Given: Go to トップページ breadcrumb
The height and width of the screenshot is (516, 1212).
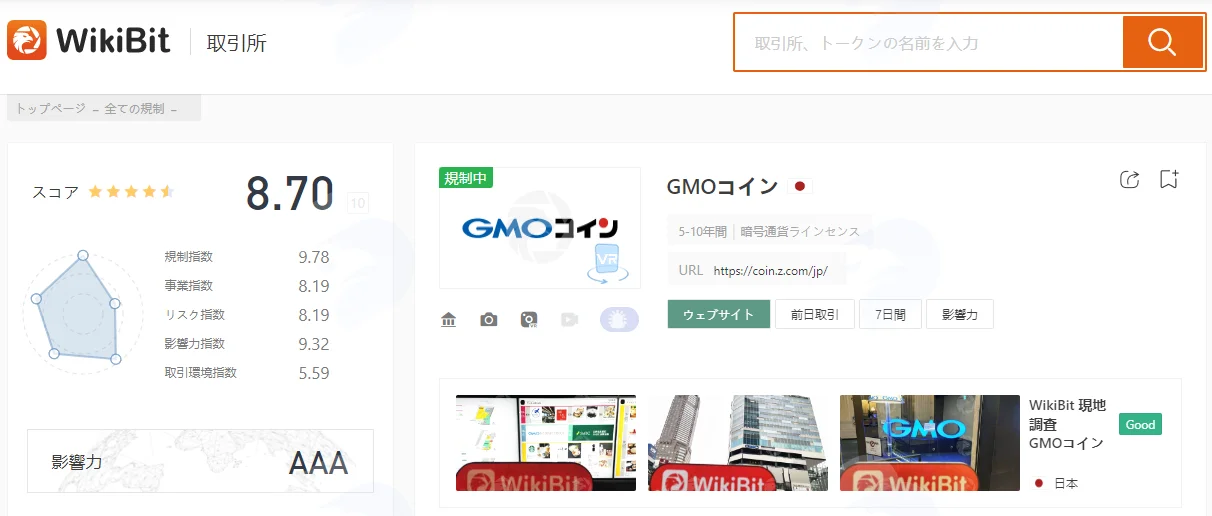Looking at the screenshot, I should coord(50,109).
